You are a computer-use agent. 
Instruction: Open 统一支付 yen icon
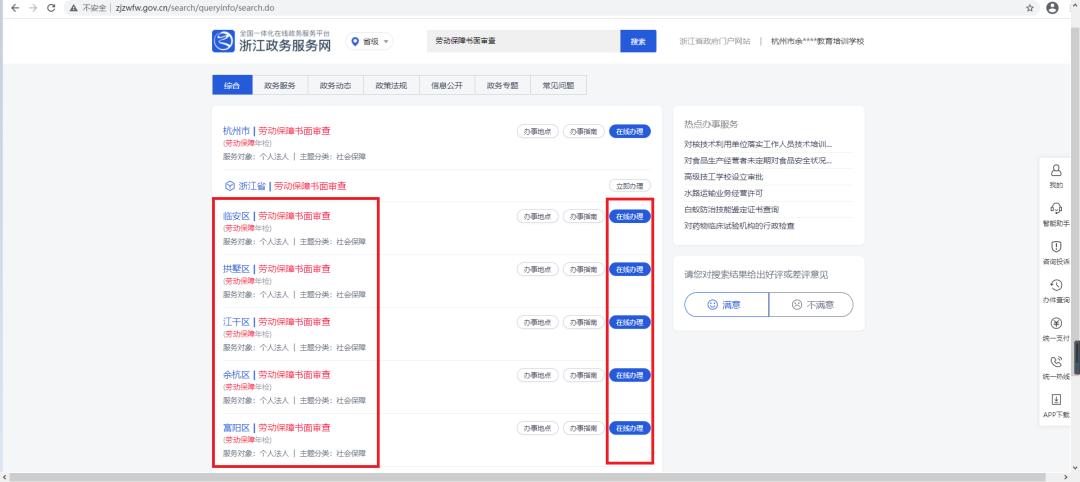(x=1057, y=323)
